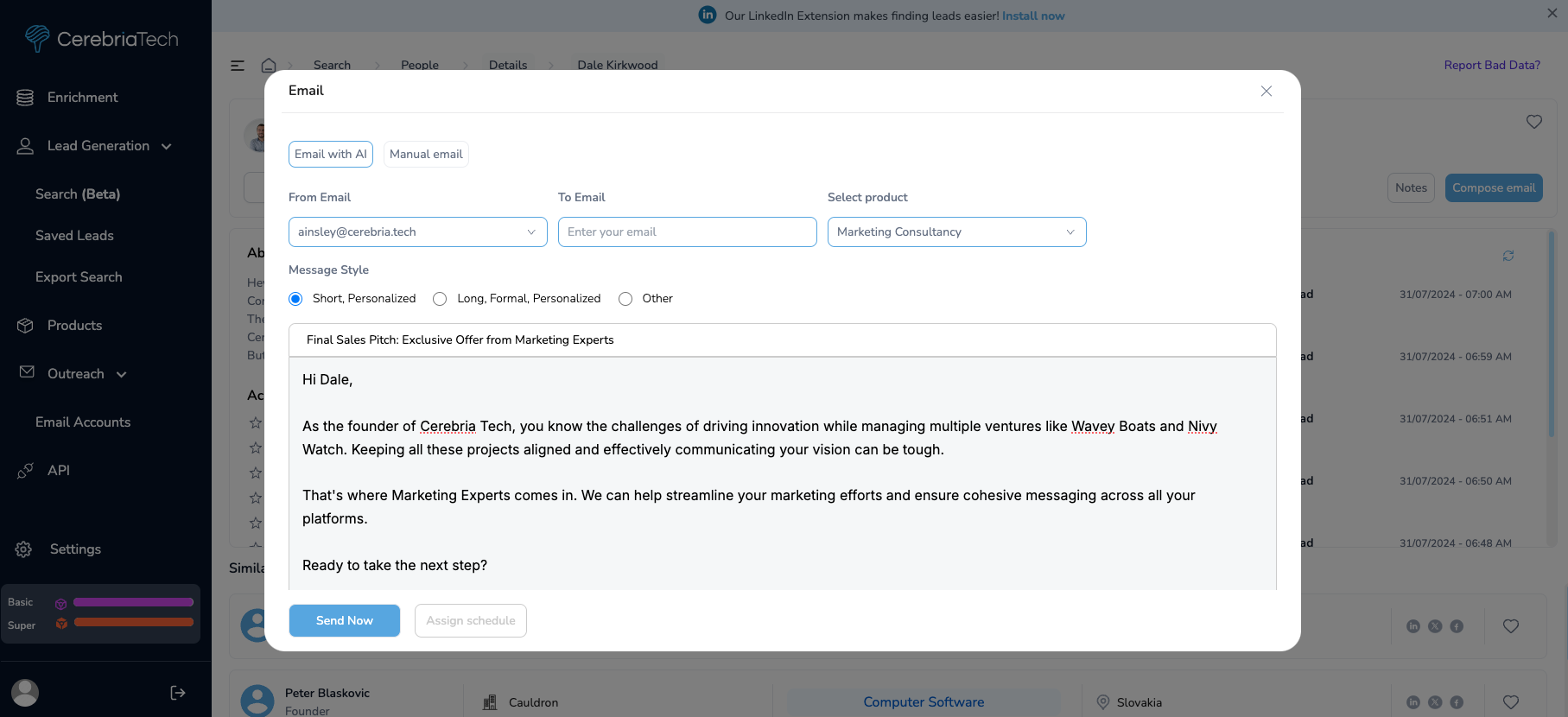Image resolution: width=1568 pixels, height=717 pixels.
Task: Click the email subject line field
Action: (783, 339)
